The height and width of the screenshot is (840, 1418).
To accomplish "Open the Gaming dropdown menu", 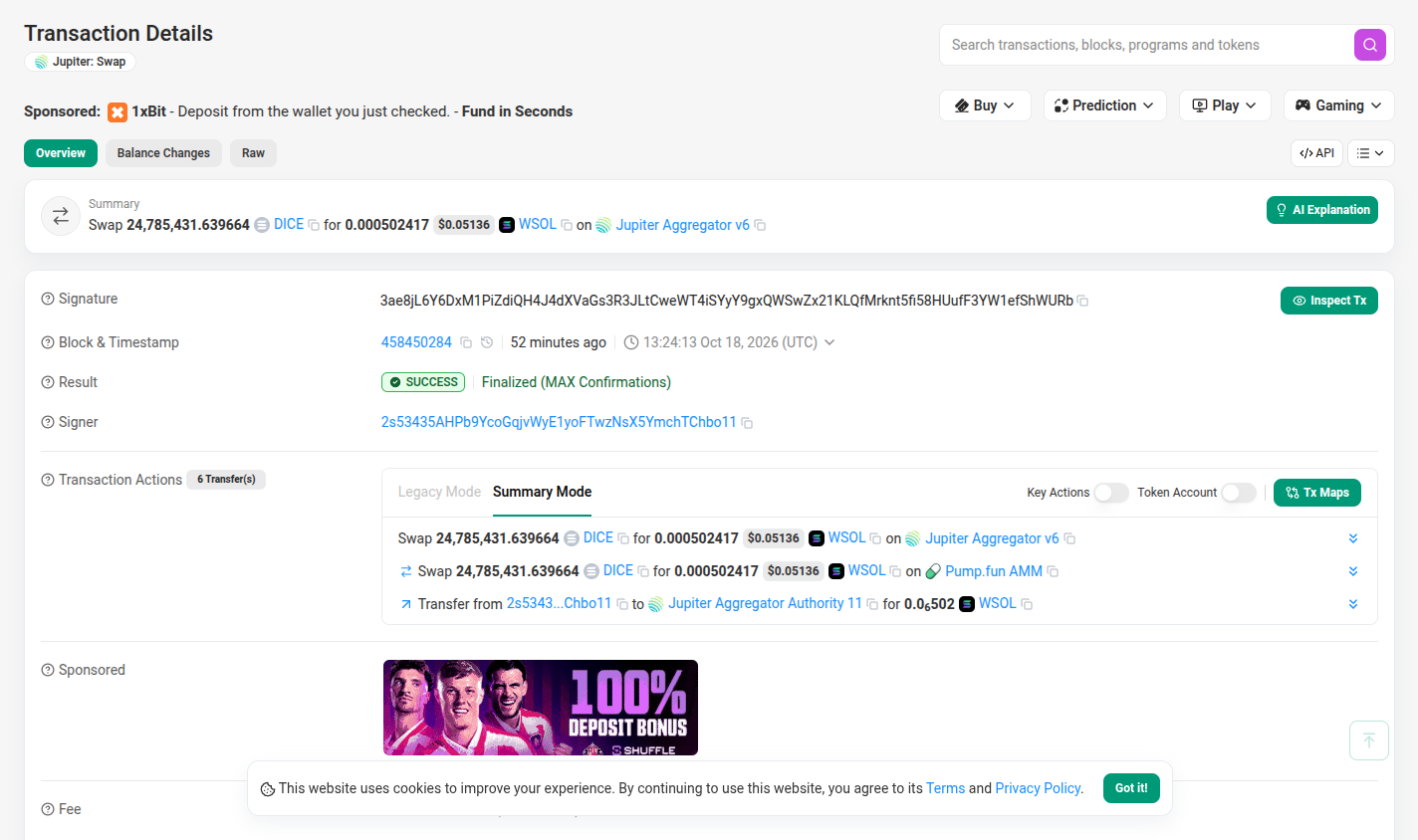I will (1339, 105).
